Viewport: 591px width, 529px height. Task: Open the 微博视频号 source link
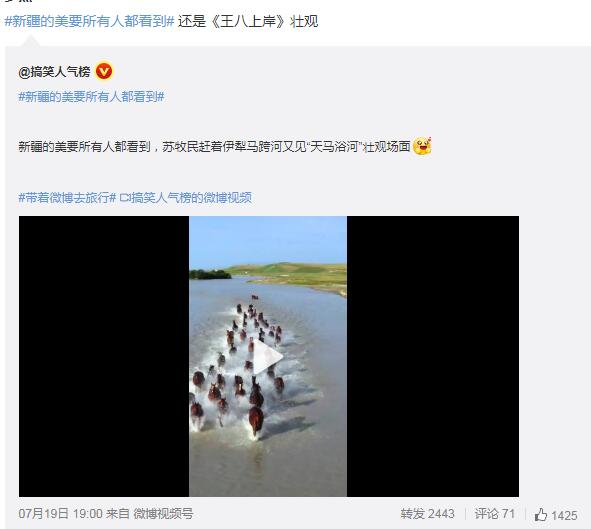pyautogui.click(x=163, y=514)
